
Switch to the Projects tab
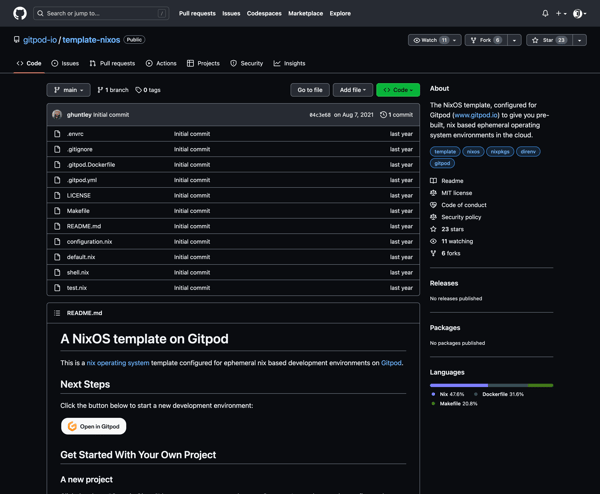(x=203, y=64)
